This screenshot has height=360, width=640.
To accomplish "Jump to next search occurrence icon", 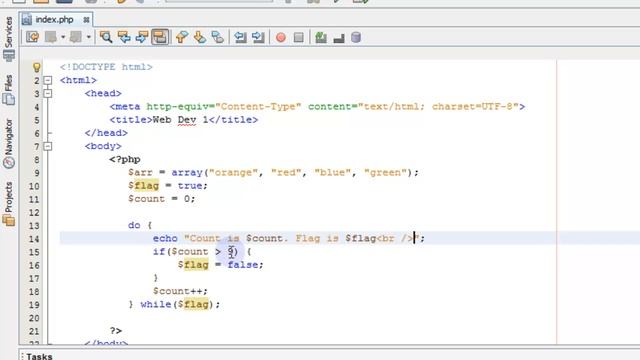I will click(x=142, y=37).
